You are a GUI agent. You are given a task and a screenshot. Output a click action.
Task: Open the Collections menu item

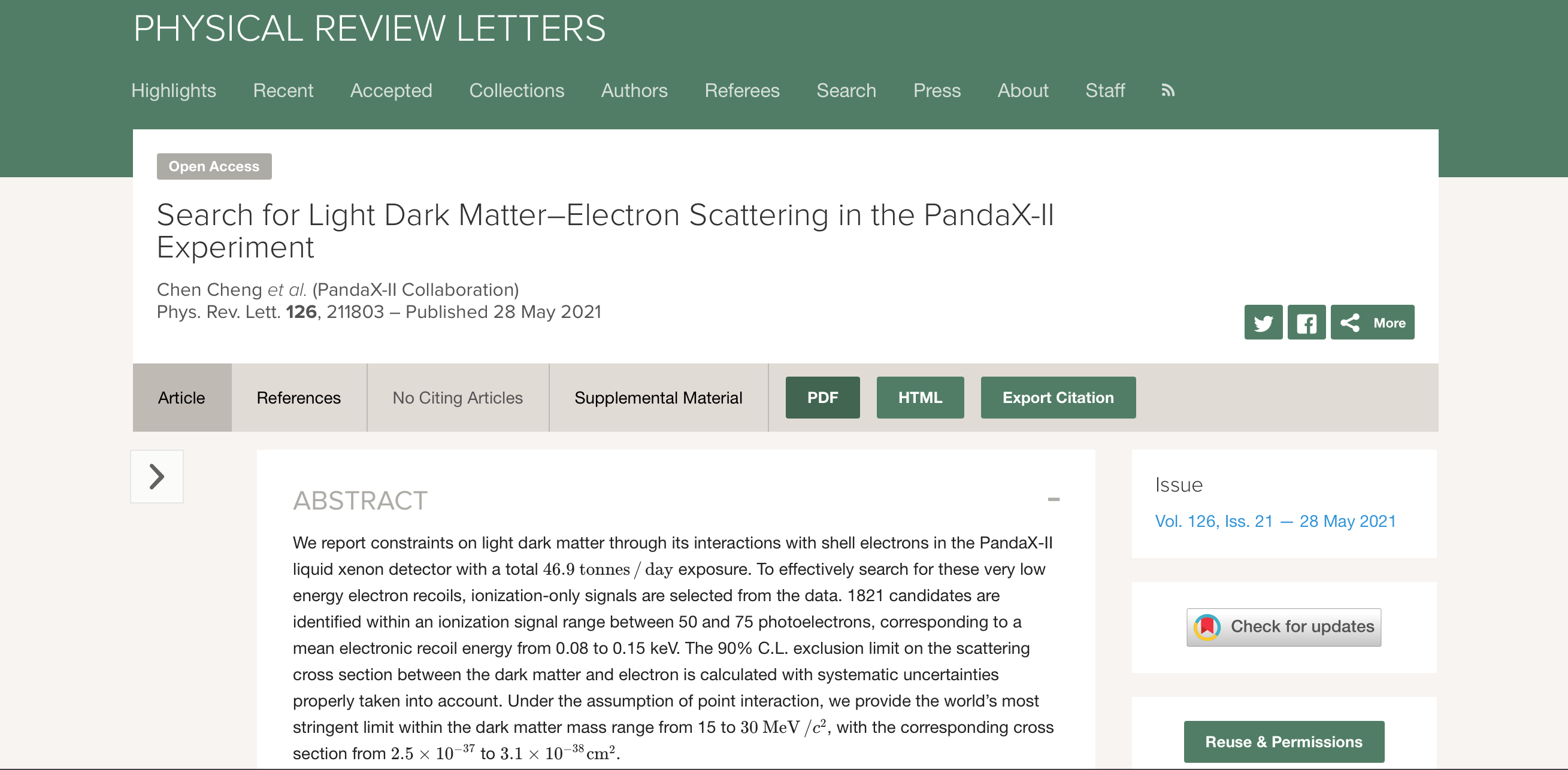click(517, 90)
